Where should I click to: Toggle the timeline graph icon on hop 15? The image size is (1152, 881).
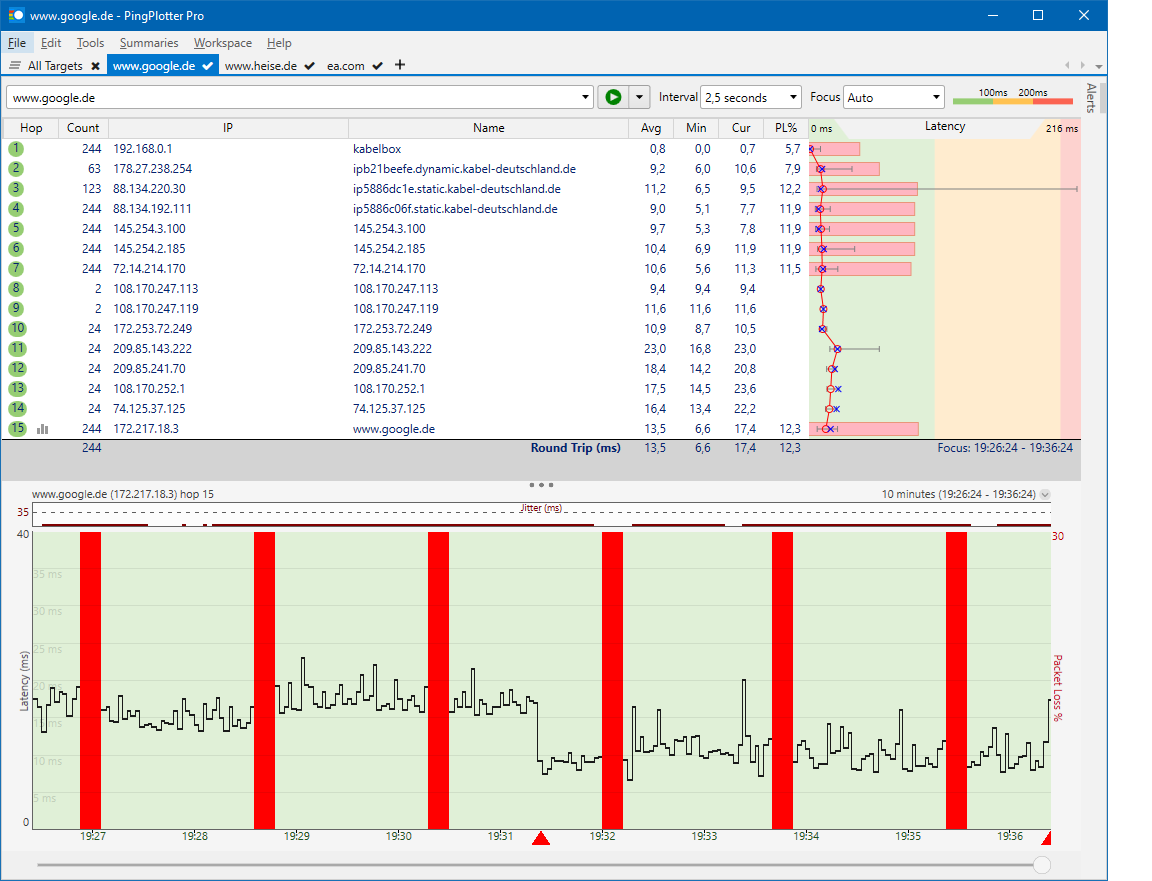[x=43, y=429]
